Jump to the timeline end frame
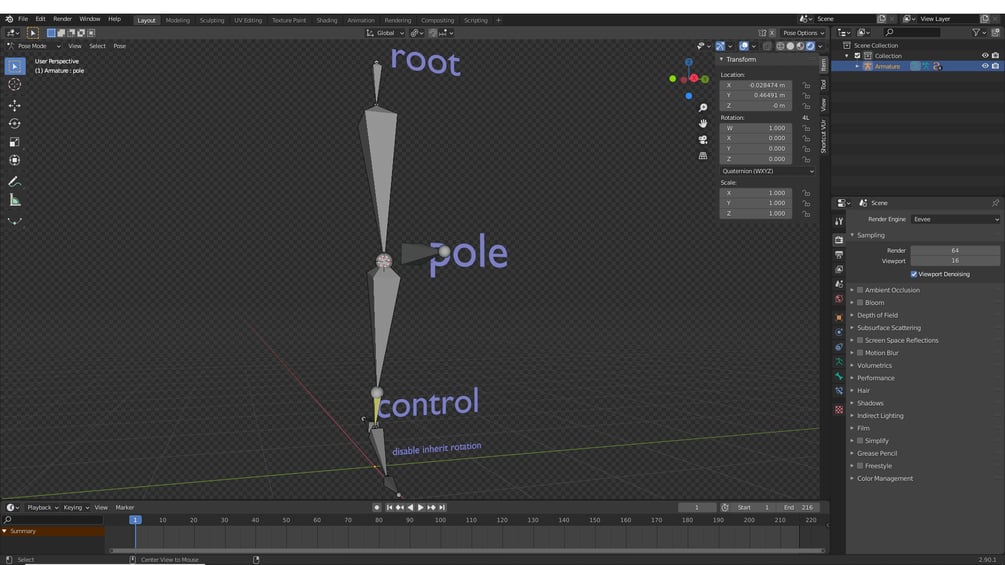The width and height of the screenshot is (1005, 565). point(442,507)
